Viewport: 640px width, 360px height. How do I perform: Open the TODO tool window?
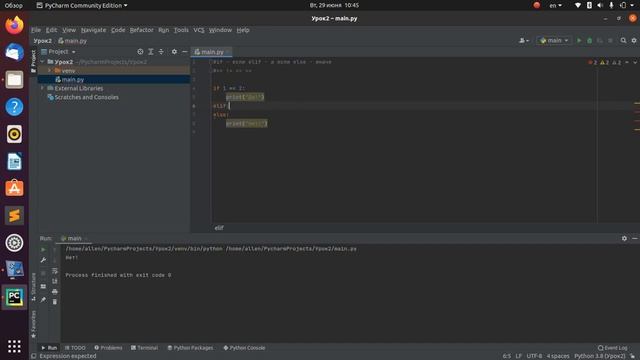point(75,348)
